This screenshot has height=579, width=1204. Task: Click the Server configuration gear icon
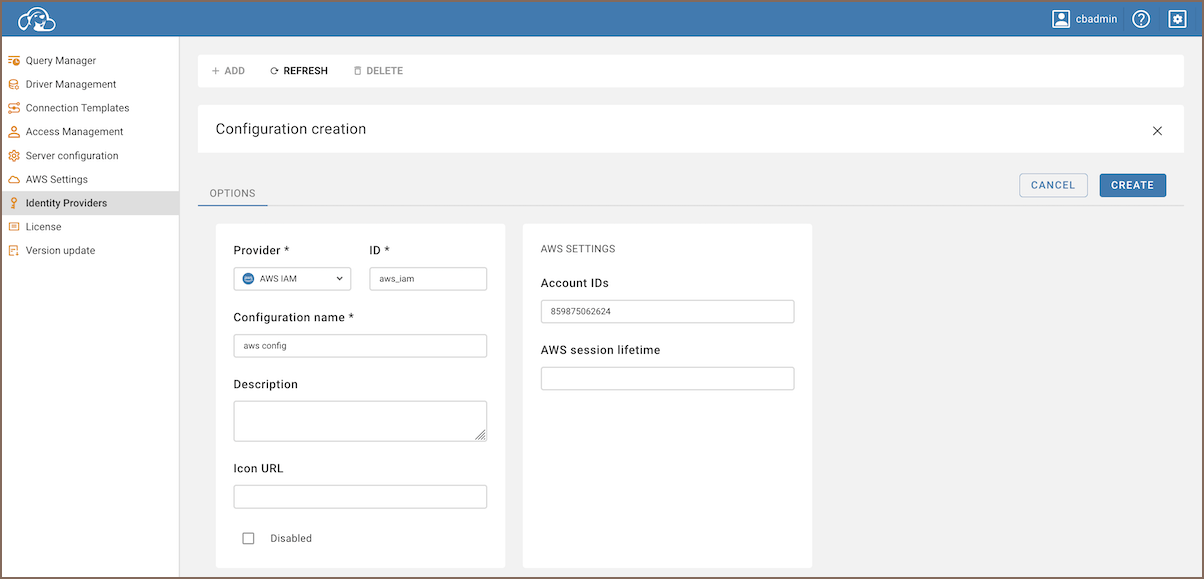pyautogui.click(x=14, y=156)
